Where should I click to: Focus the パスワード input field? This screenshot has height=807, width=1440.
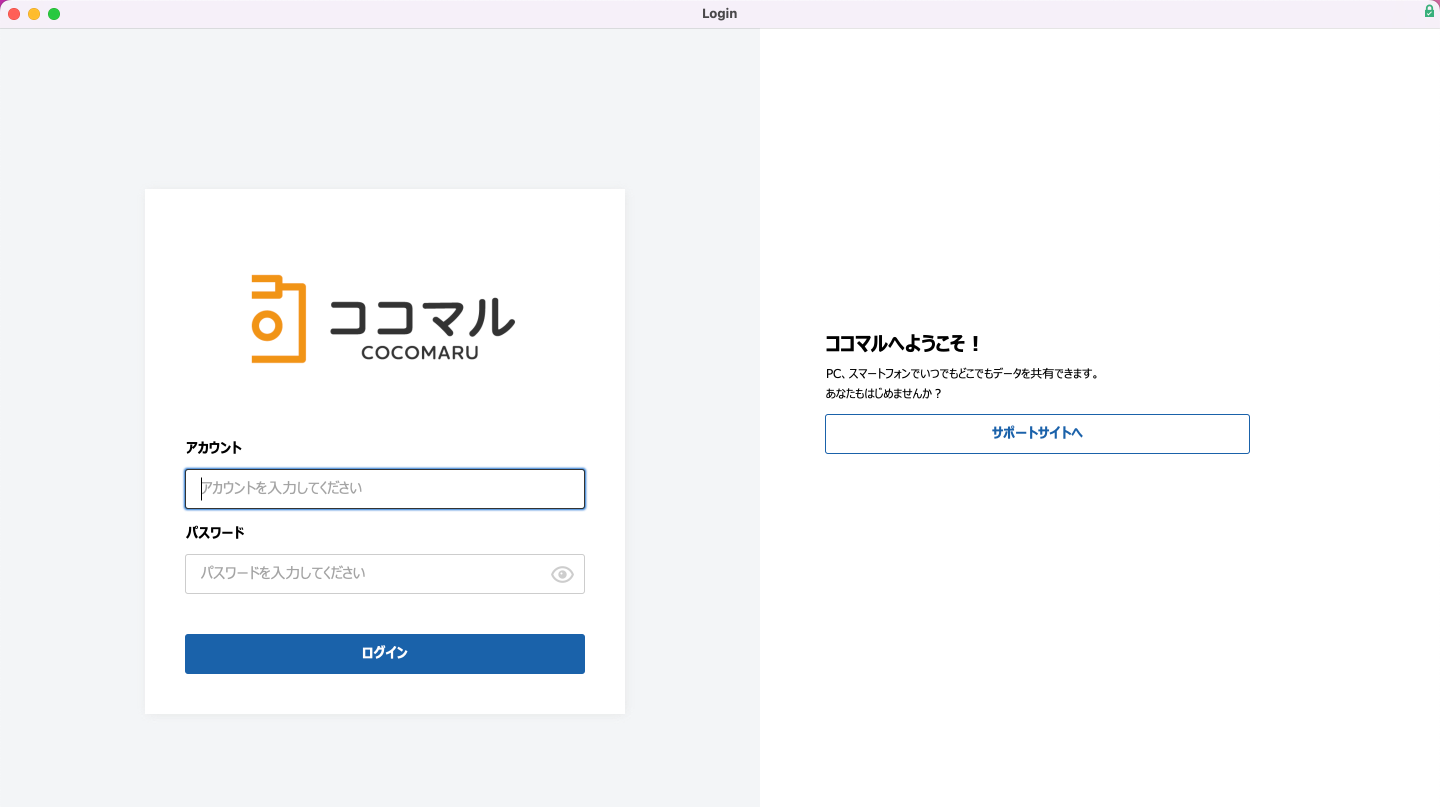pyautogui.click(x=365, y=574)
